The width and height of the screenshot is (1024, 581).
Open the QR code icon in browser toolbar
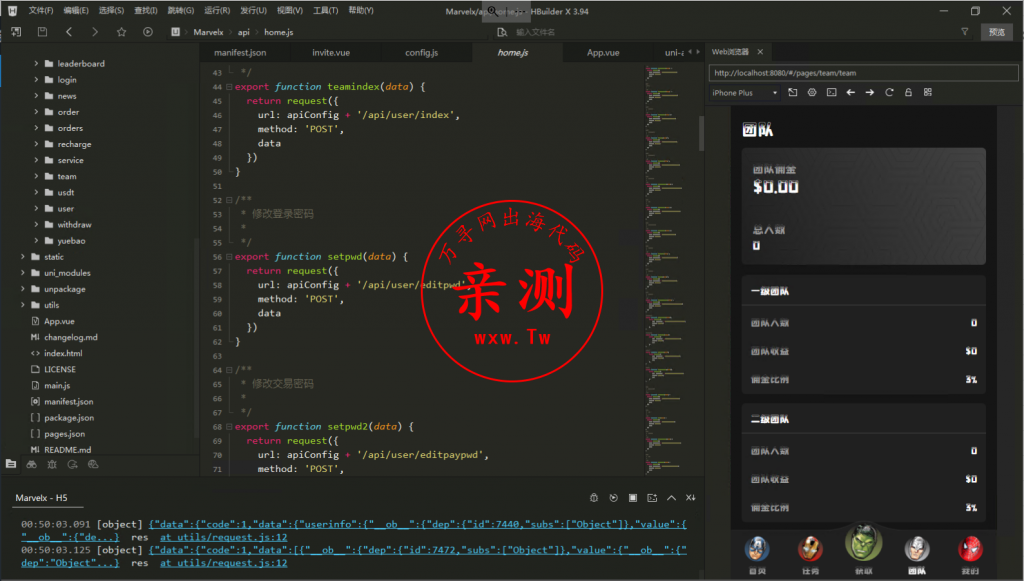[927, 93]
